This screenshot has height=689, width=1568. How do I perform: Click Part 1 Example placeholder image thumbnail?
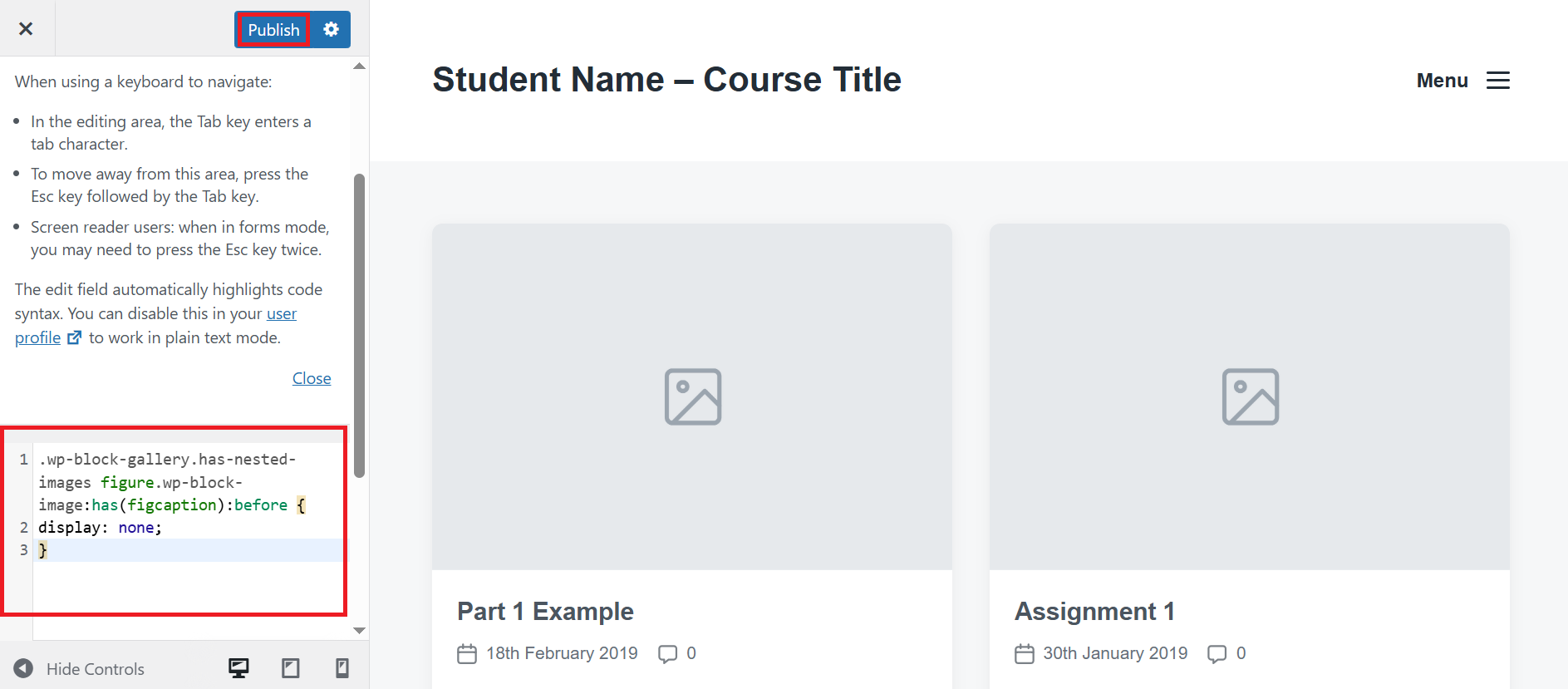692,396
